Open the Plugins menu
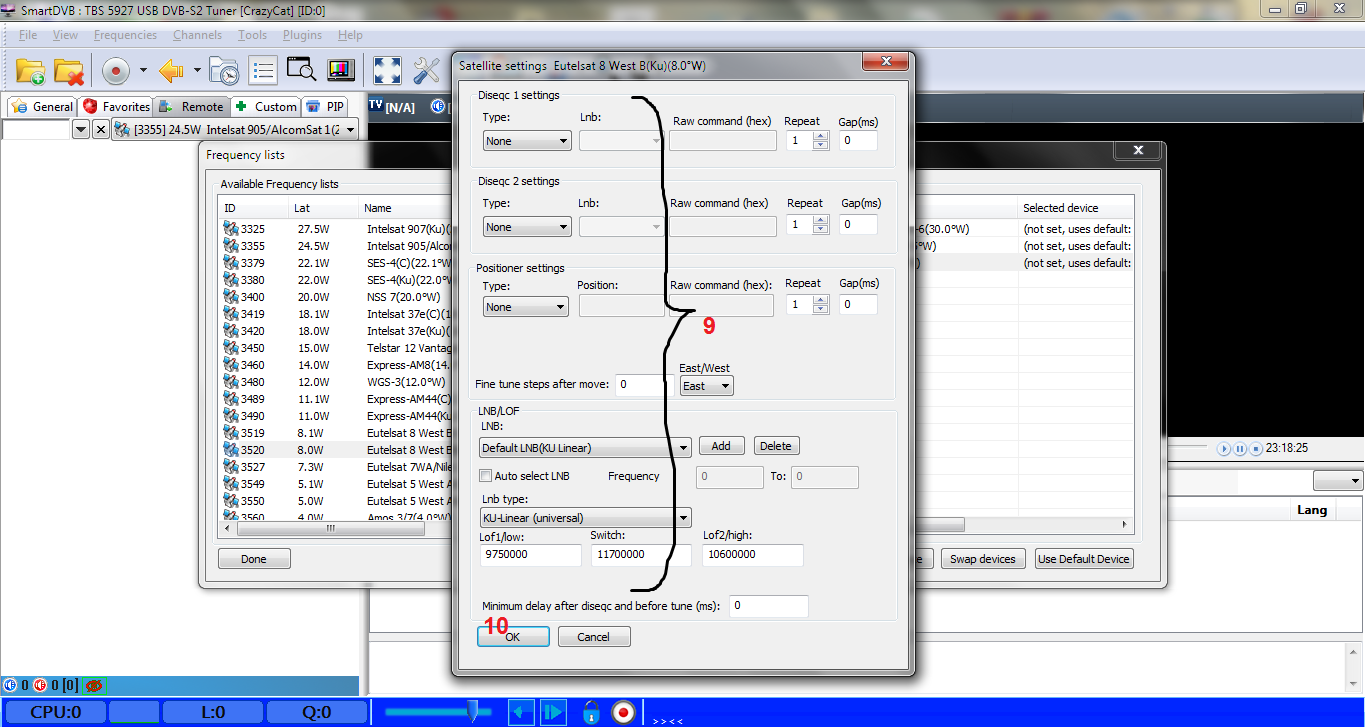Viewport: 1365px width, 727px height. click(302, 35)
